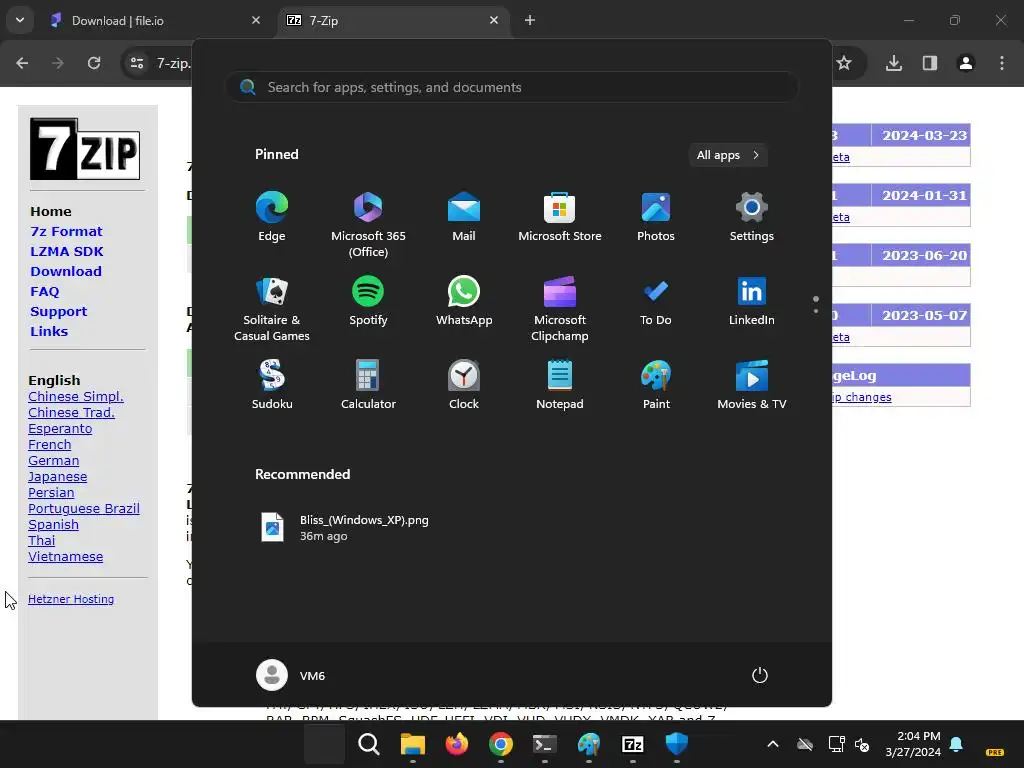Open 7-Zip from the taskbar
Image resolution: width=1024 pixels, height=768 pixels.
(632, 744)
